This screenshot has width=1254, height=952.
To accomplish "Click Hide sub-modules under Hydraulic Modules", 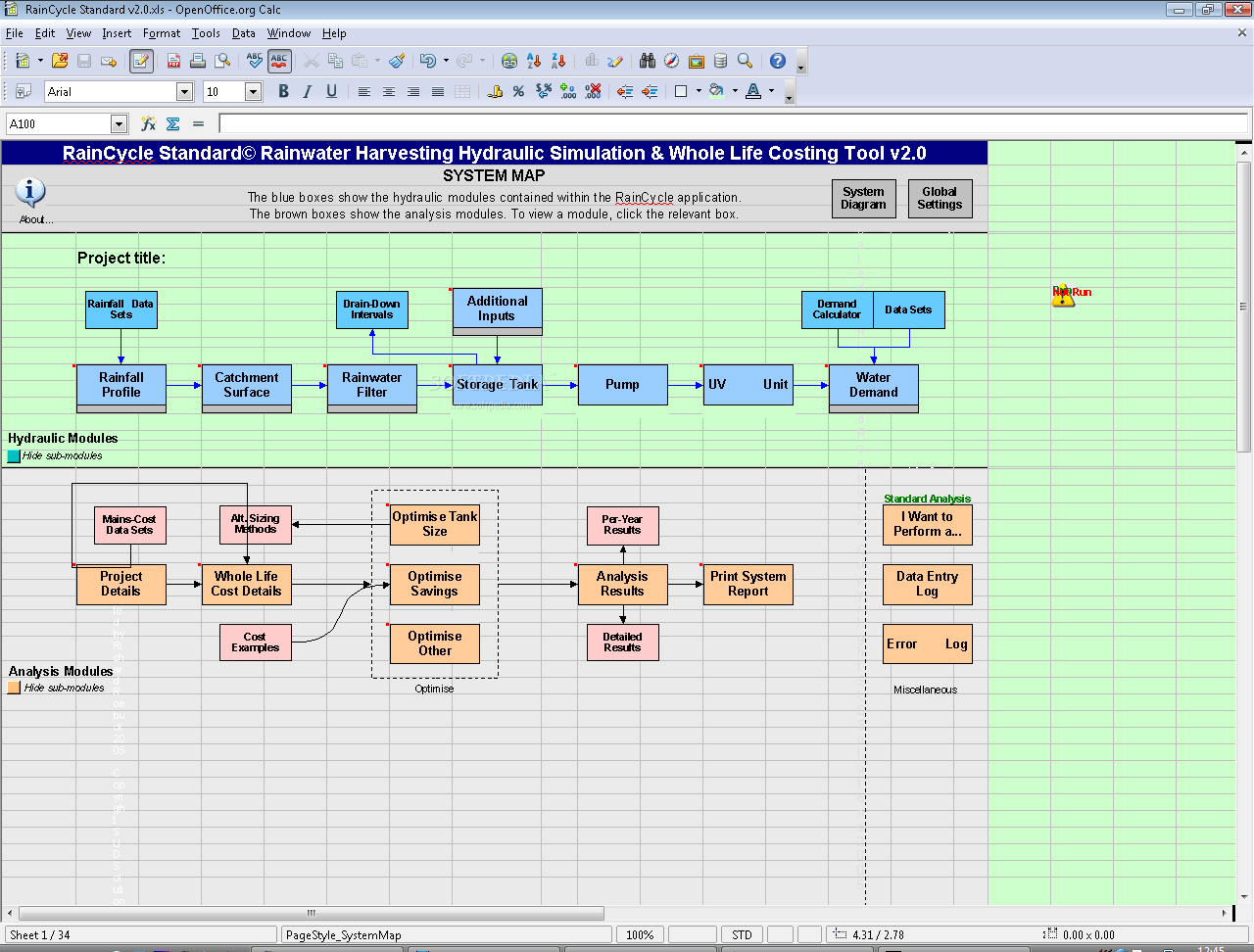I will [x=62, y=455].
